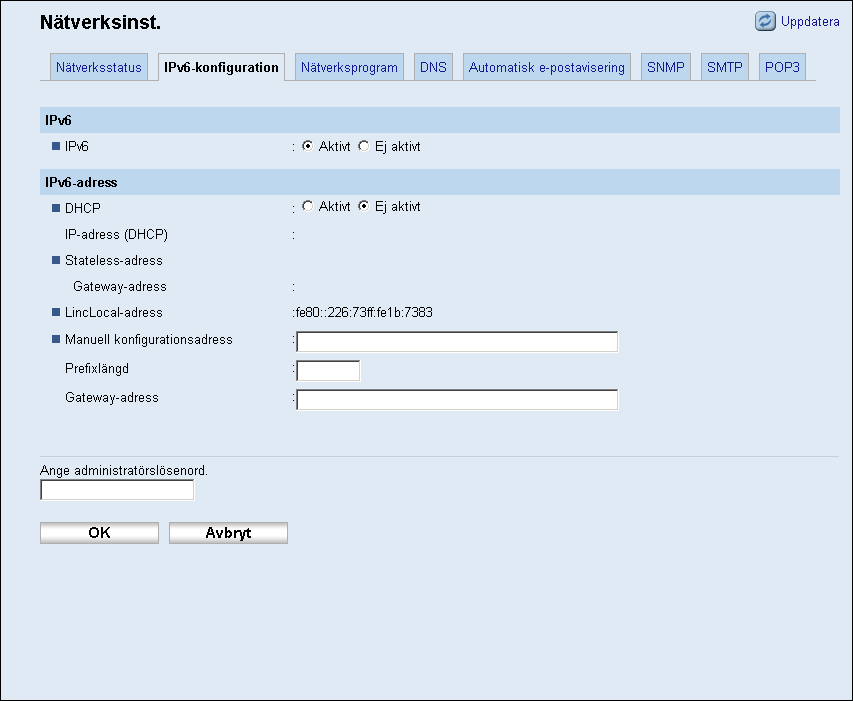The height and width of the screenshot is (701, 853).
Task: Click the IPv6-adress section header
Action: (x=440, y=182)
